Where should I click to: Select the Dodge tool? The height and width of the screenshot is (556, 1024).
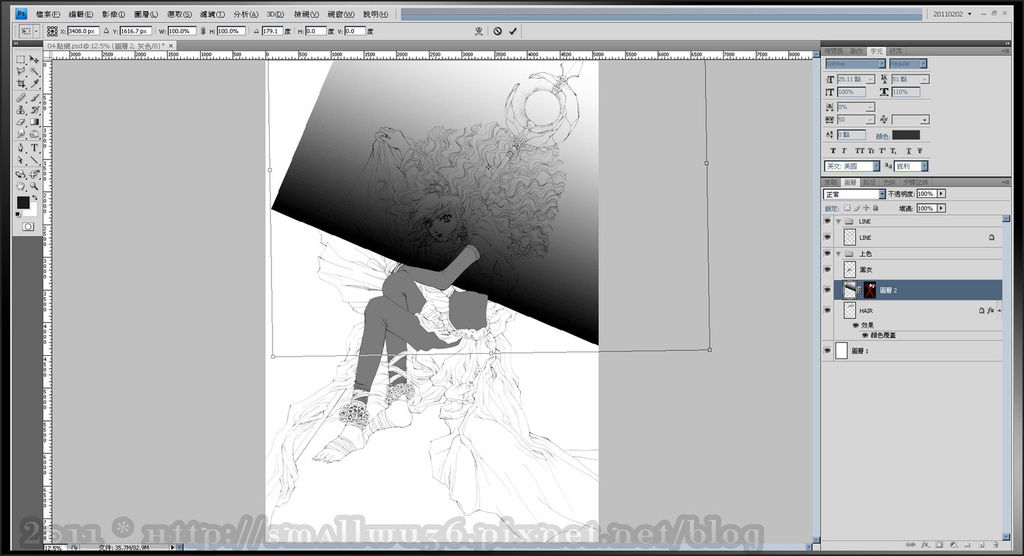34,134
